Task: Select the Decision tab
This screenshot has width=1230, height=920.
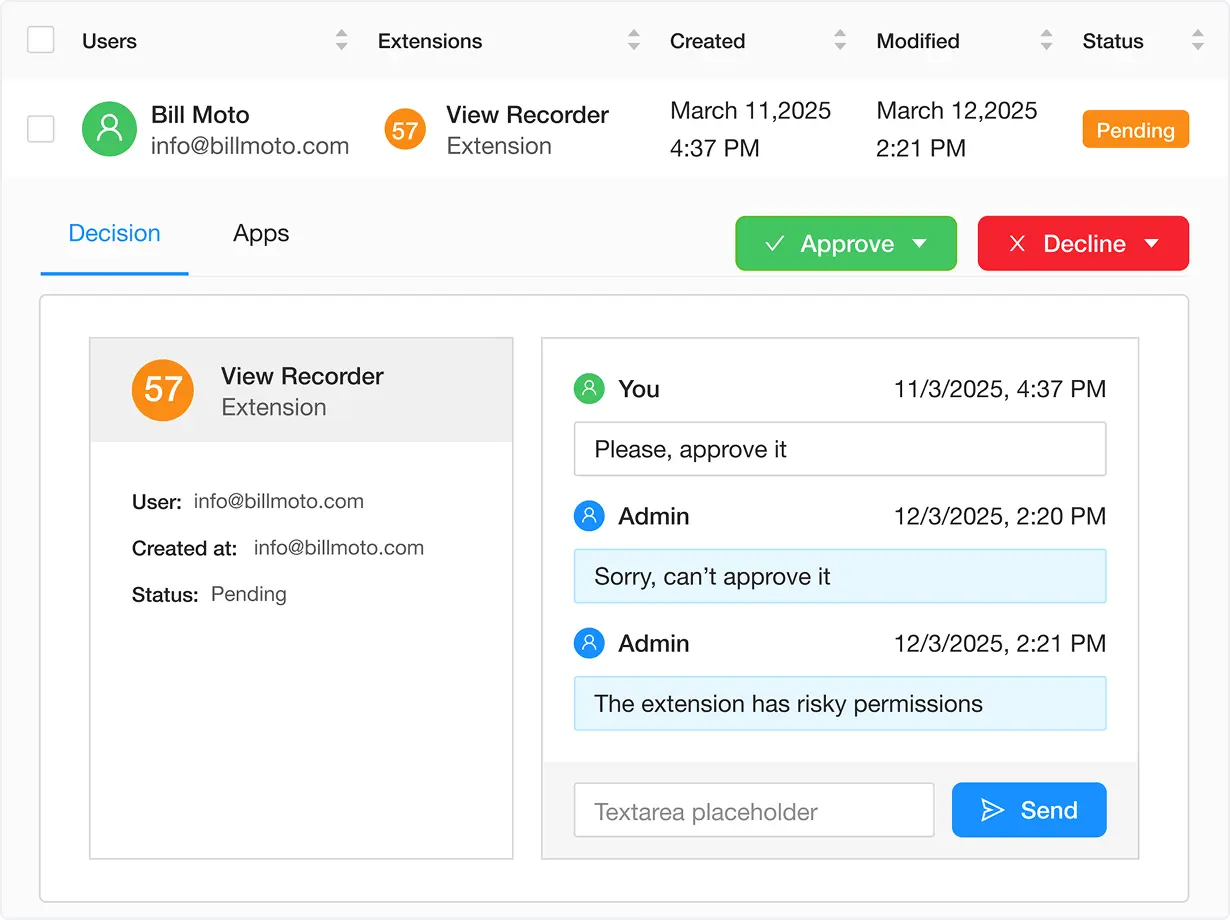Action: click(x=113, y=233)
